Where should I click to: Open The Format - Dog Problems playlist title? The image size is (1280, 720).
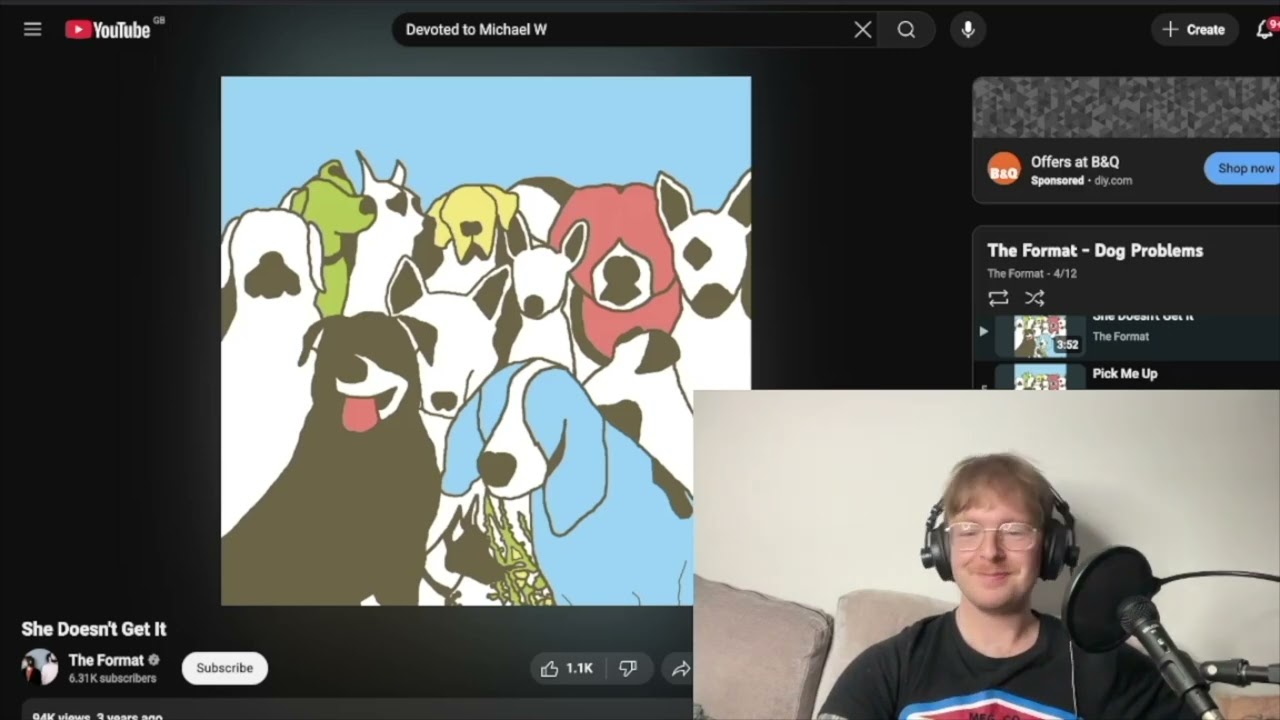[x=1095, y=251]
